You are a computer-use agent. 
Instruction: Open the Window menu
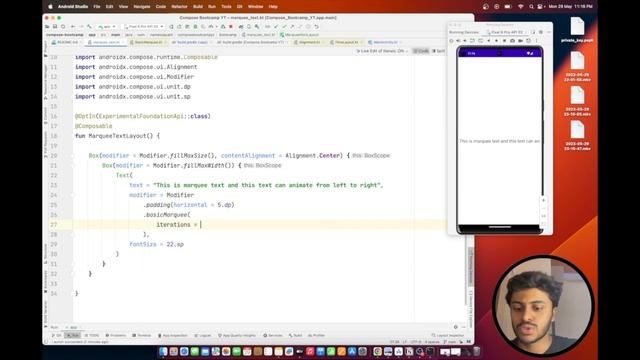(x=256, y=7)
